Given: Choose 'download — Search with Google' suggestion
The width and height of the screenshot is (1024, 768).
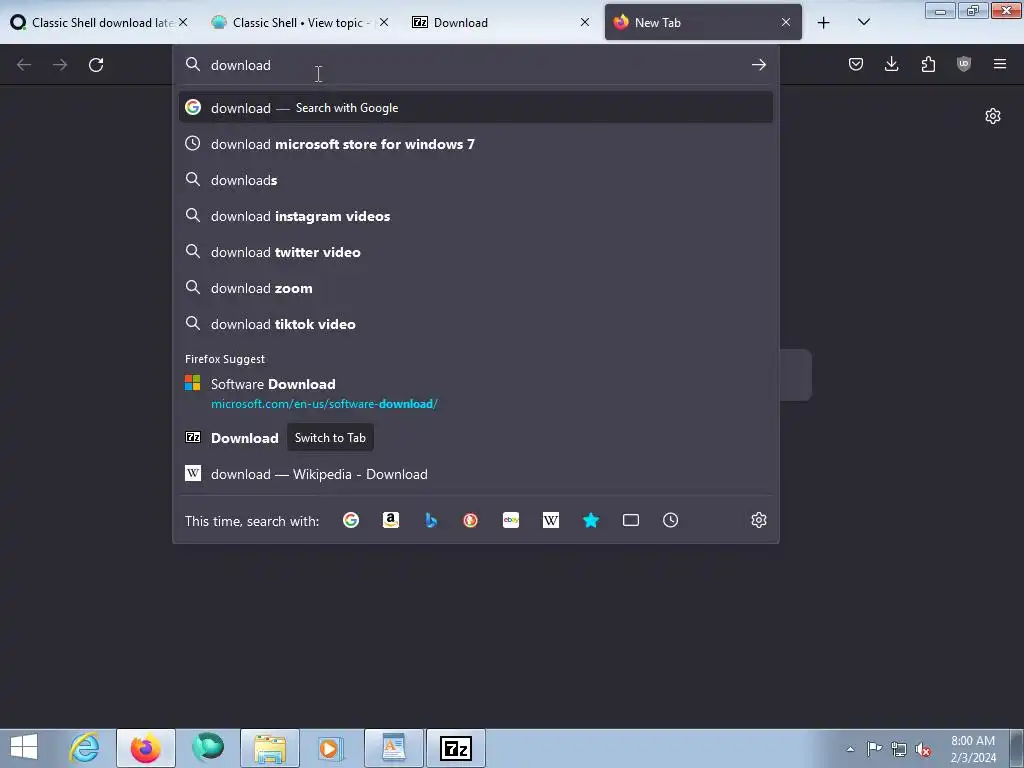Looking at the screenshot, I should (x=475, y=108).
